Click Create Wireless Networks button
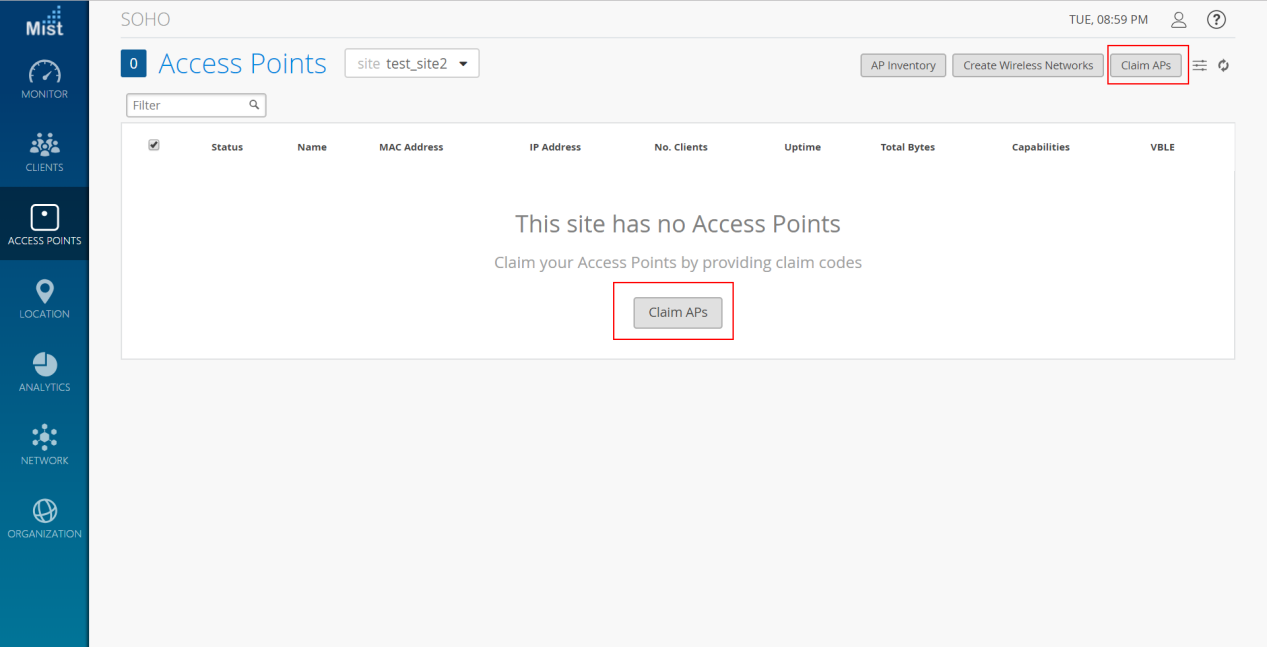Screen dimensions: 1267x647 pyautogui.click(x=1028, y=65)
